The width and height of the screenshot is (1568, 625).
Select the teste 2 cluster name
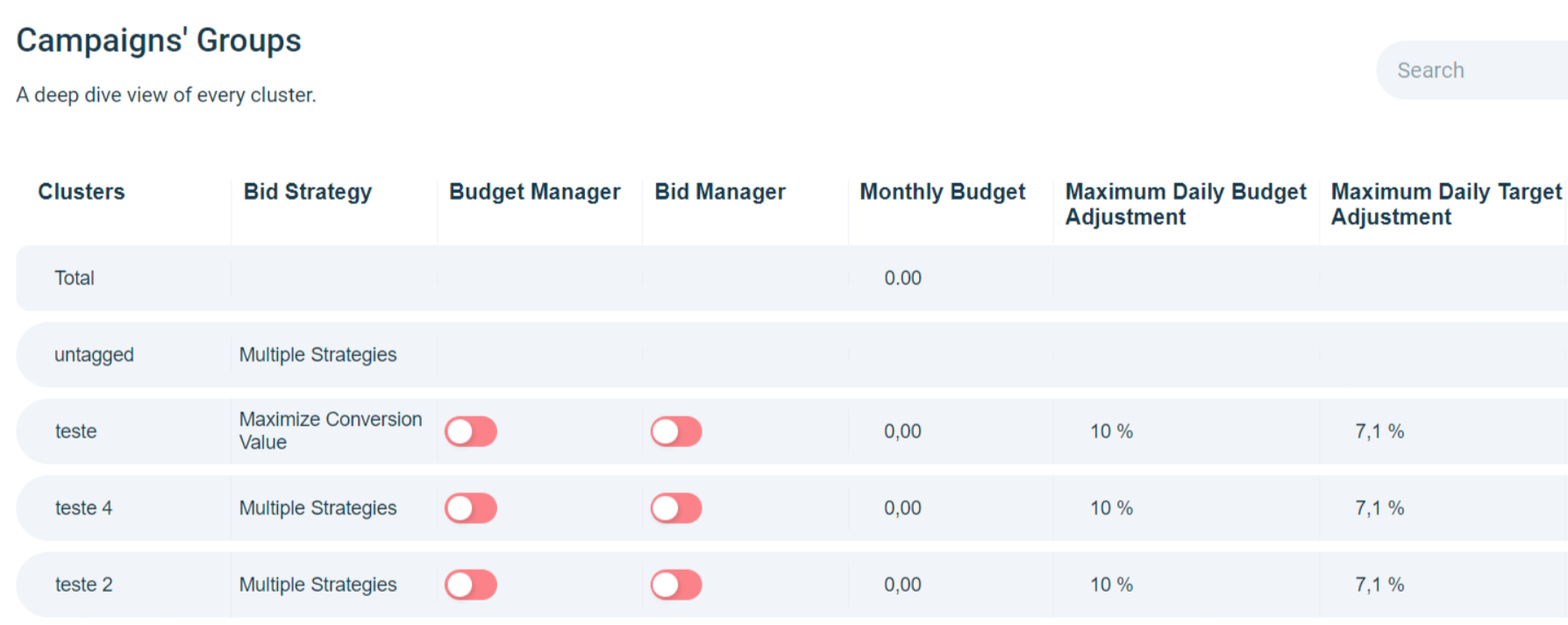point(83,585)
